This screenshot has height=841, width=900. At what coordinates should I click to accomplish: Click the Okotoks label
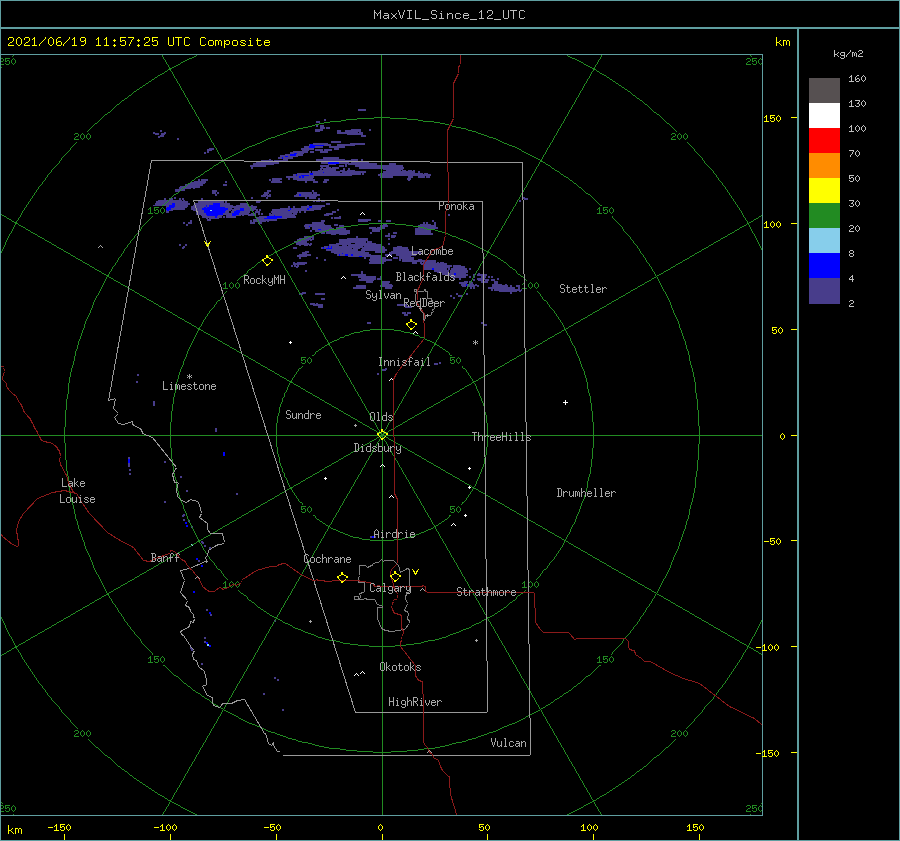[400, 667]
